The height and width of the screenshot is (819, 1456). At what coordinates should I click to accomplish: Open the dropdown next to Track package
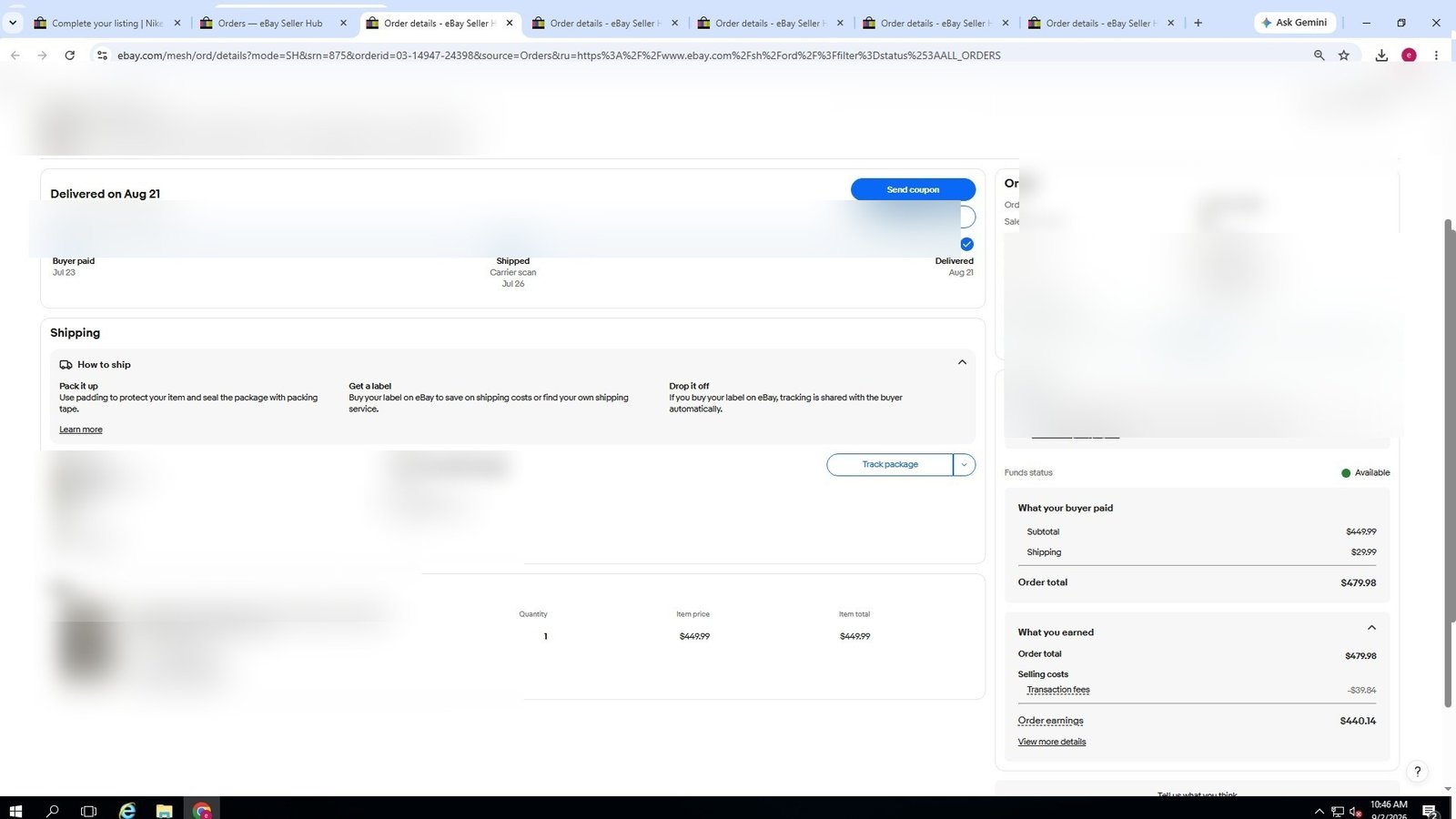point(965,464)
